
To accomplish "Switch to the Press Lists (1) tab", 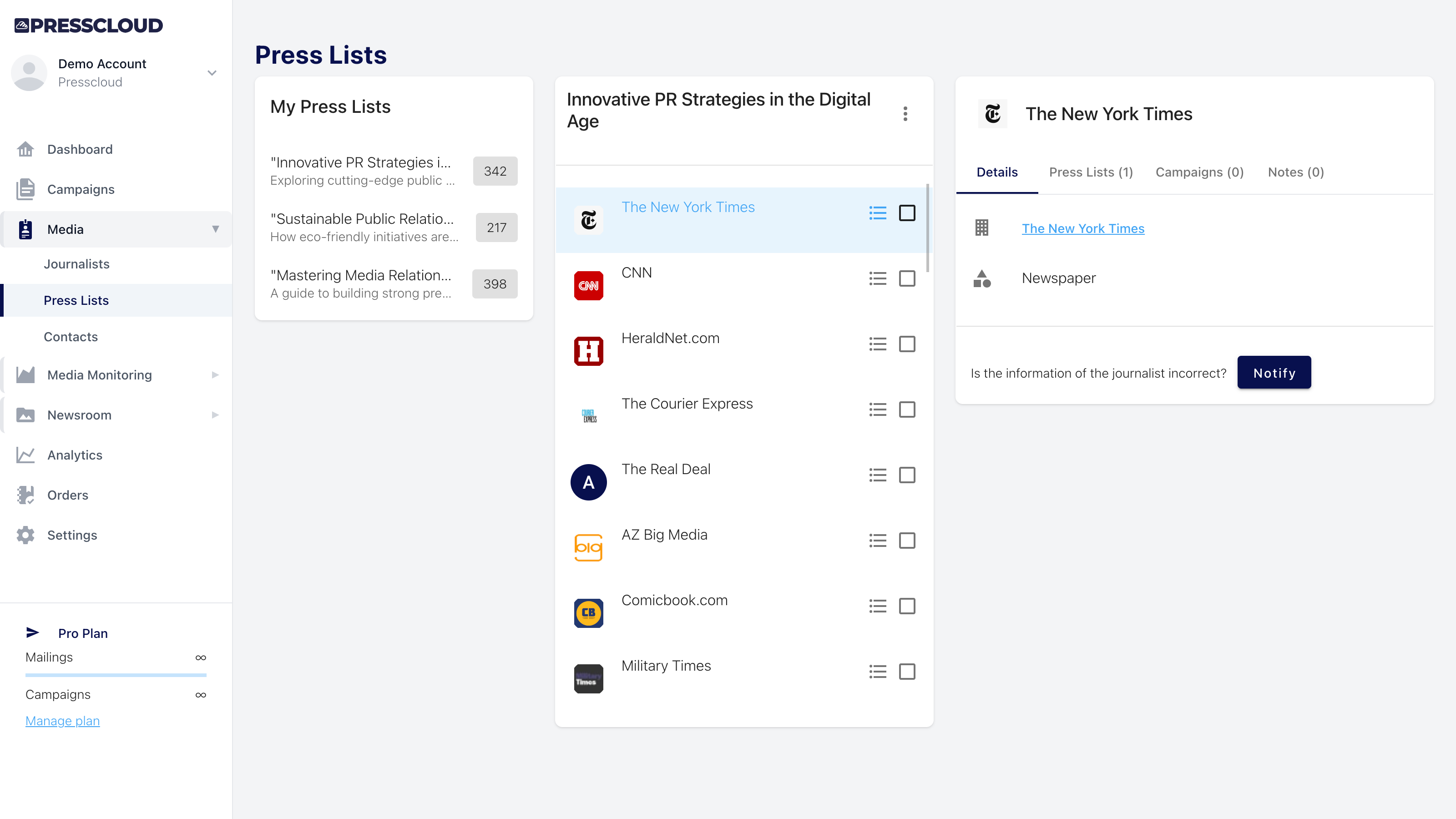I will [x=1090, y=172].
